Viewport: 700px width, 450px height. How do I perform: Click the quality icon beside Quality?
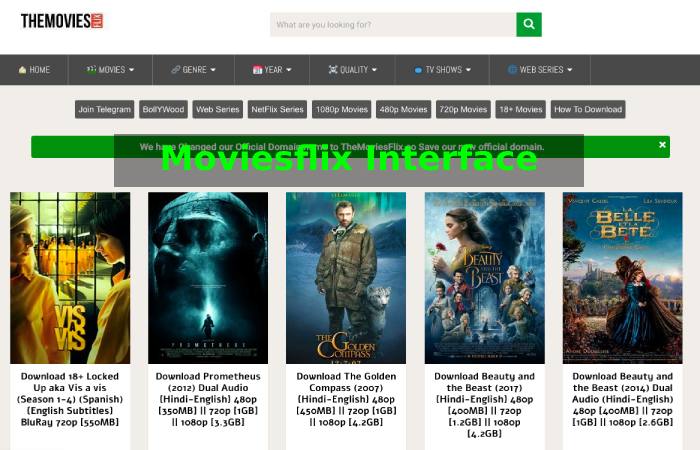333,69
